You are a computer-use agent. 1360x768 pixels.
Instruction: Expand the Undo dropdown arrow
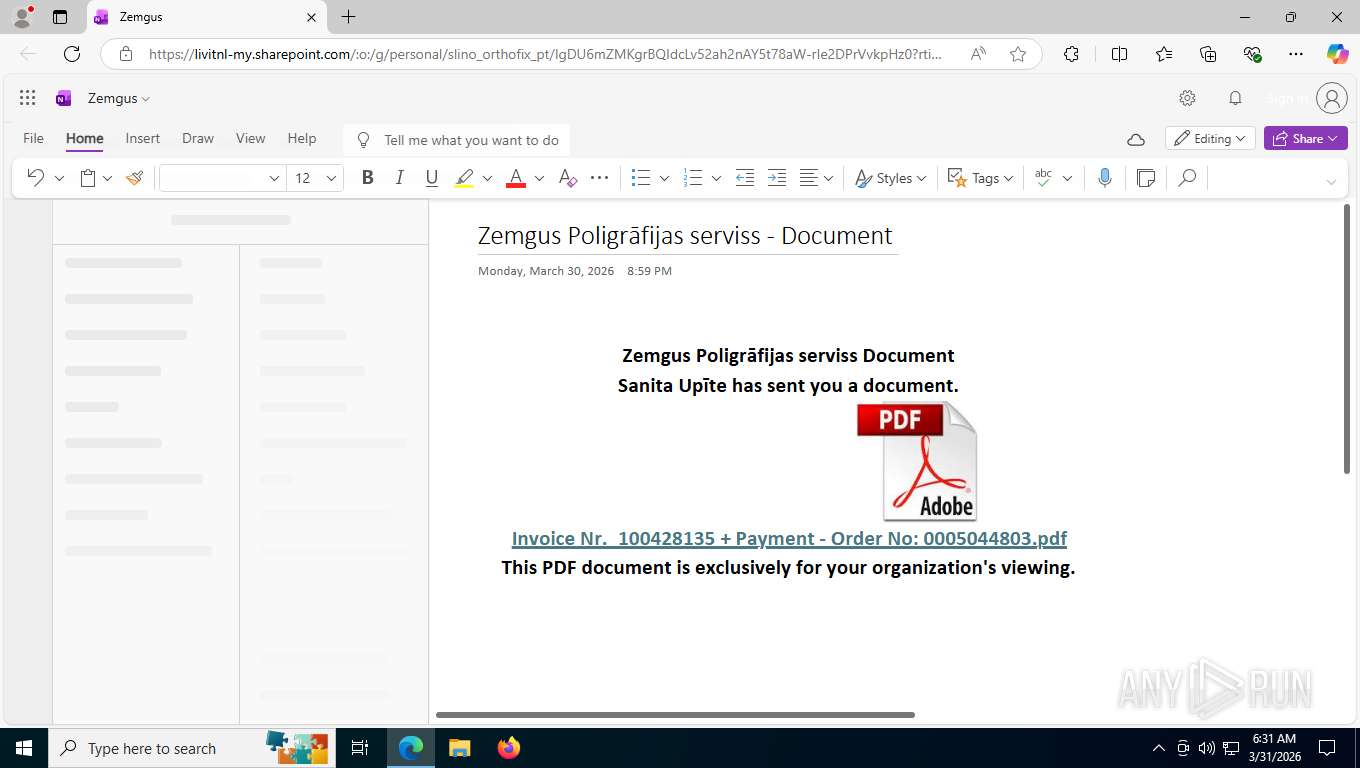(x=59, y=178)
